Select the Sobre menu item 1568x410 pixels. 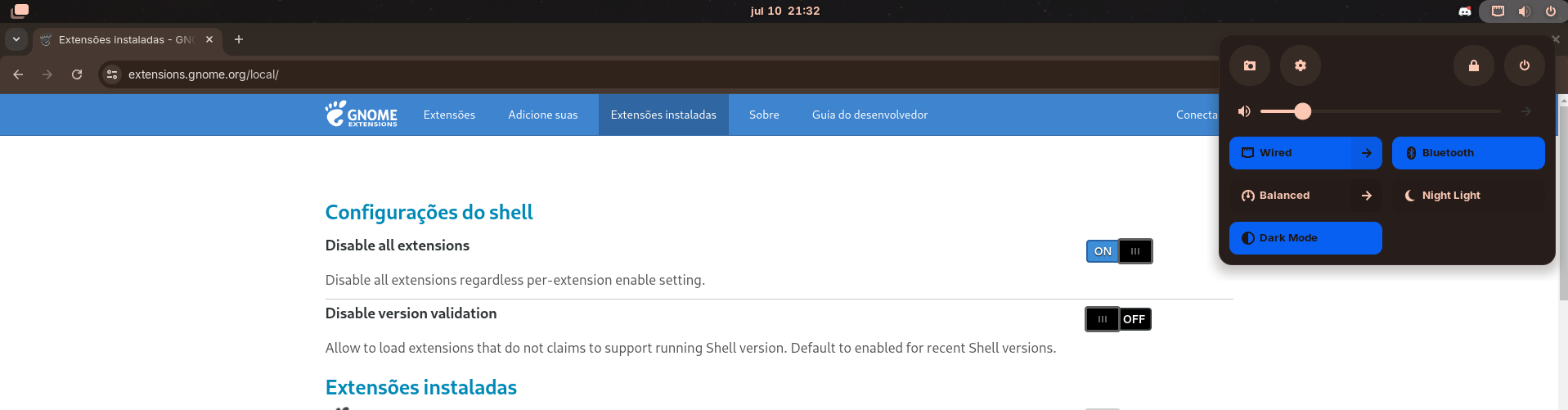coord(764,115)
